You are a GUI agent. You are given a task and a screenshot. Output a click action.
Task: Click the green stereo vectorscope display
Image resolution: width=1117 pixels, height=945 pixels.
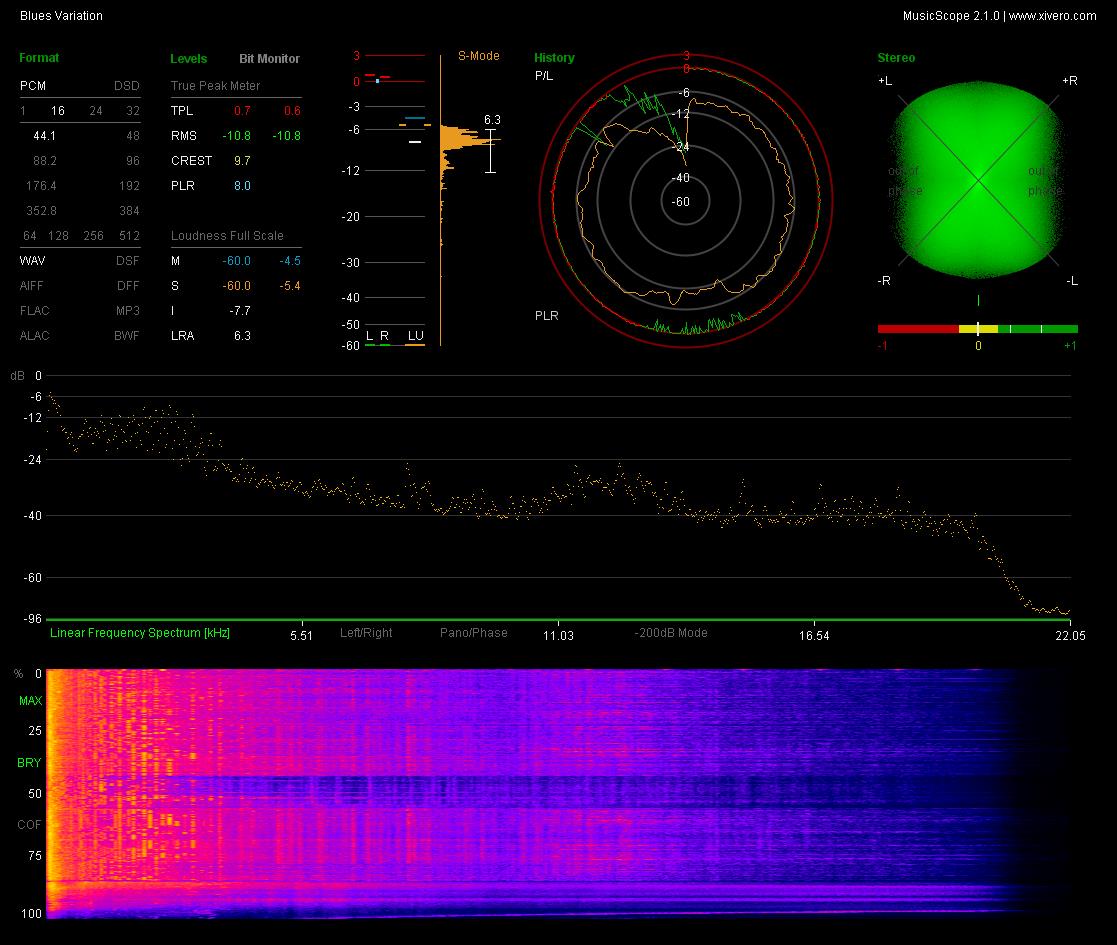point(977,179)
